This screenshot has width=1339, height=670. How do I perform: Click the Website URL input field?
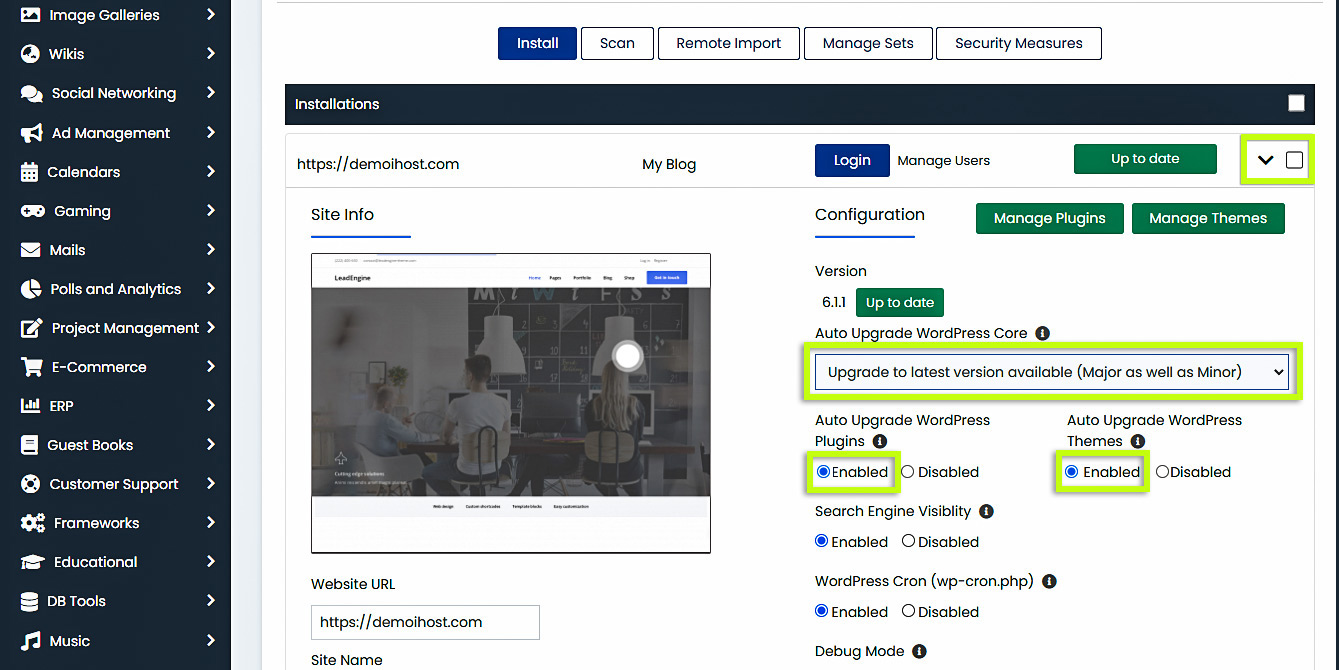425,622
